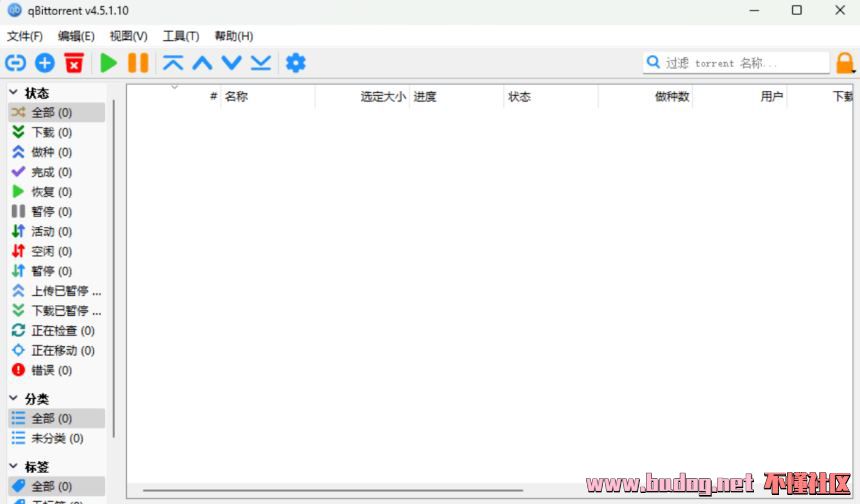Open the 文件(F) menu

click(25, 36)
